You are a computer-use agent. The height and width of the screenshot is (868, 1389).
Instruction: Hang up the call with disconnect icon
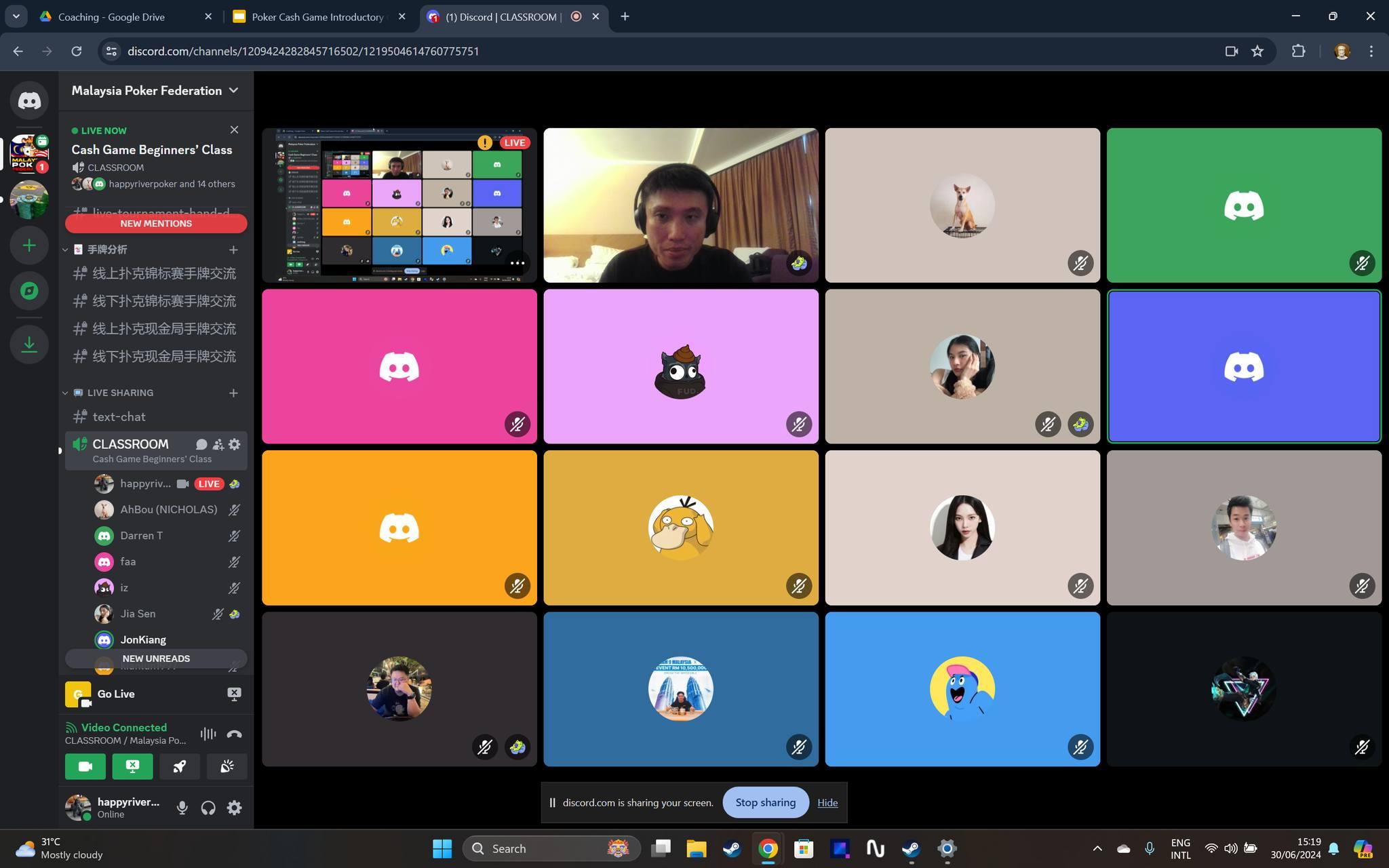point(233,734)
